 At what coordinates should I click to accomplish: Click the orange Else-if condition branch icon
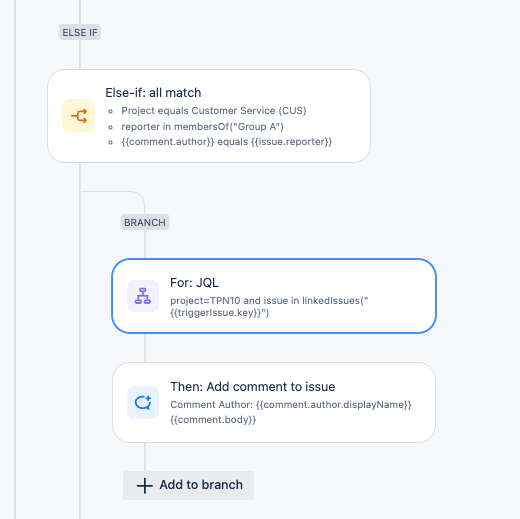coord(79,116)
